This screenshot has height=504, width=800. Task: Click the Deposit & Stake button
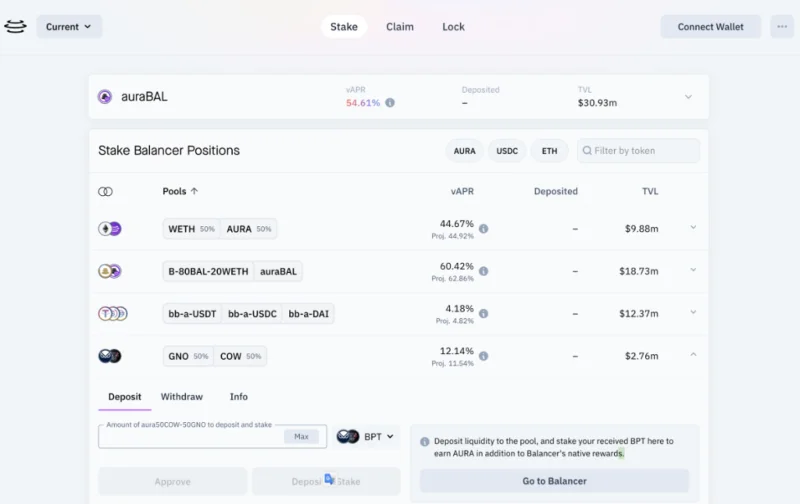326,482
